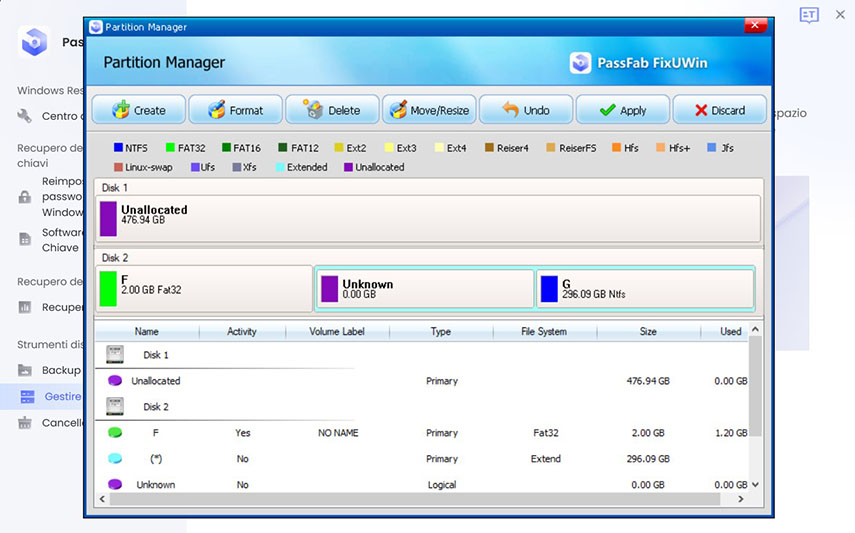855x533 pixels.
Task: Click the Create partition toolbar button
Action: click(139, 110)
